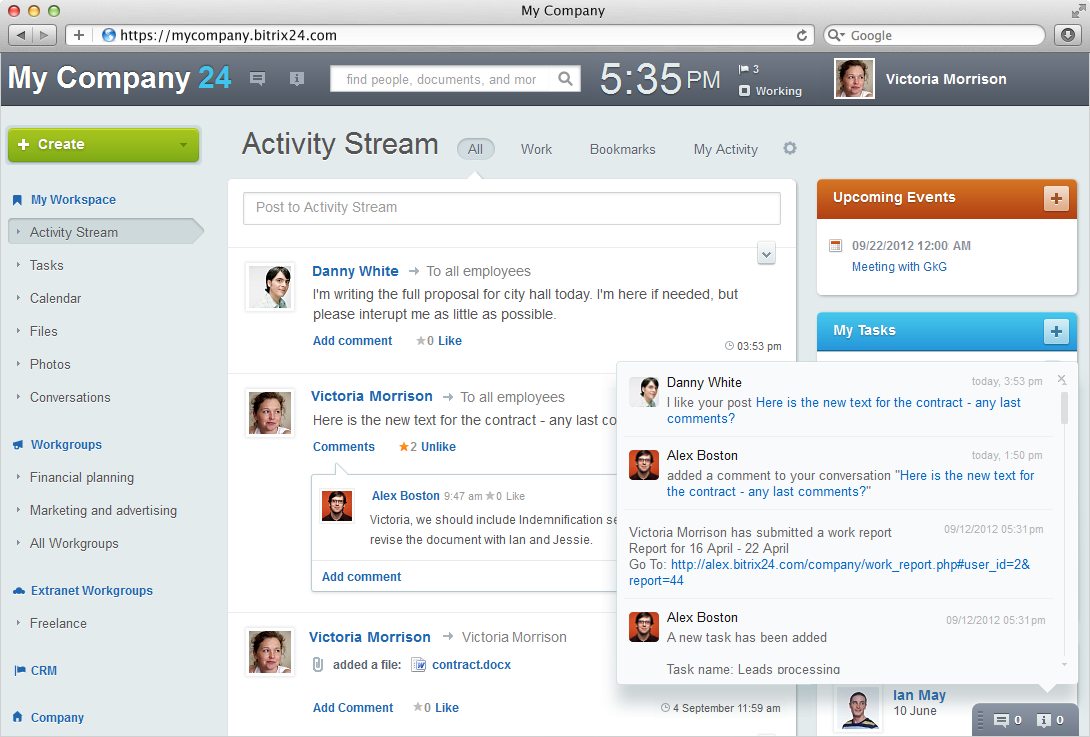
Task: Close the notifications popup
Action: coord(1062,379)
